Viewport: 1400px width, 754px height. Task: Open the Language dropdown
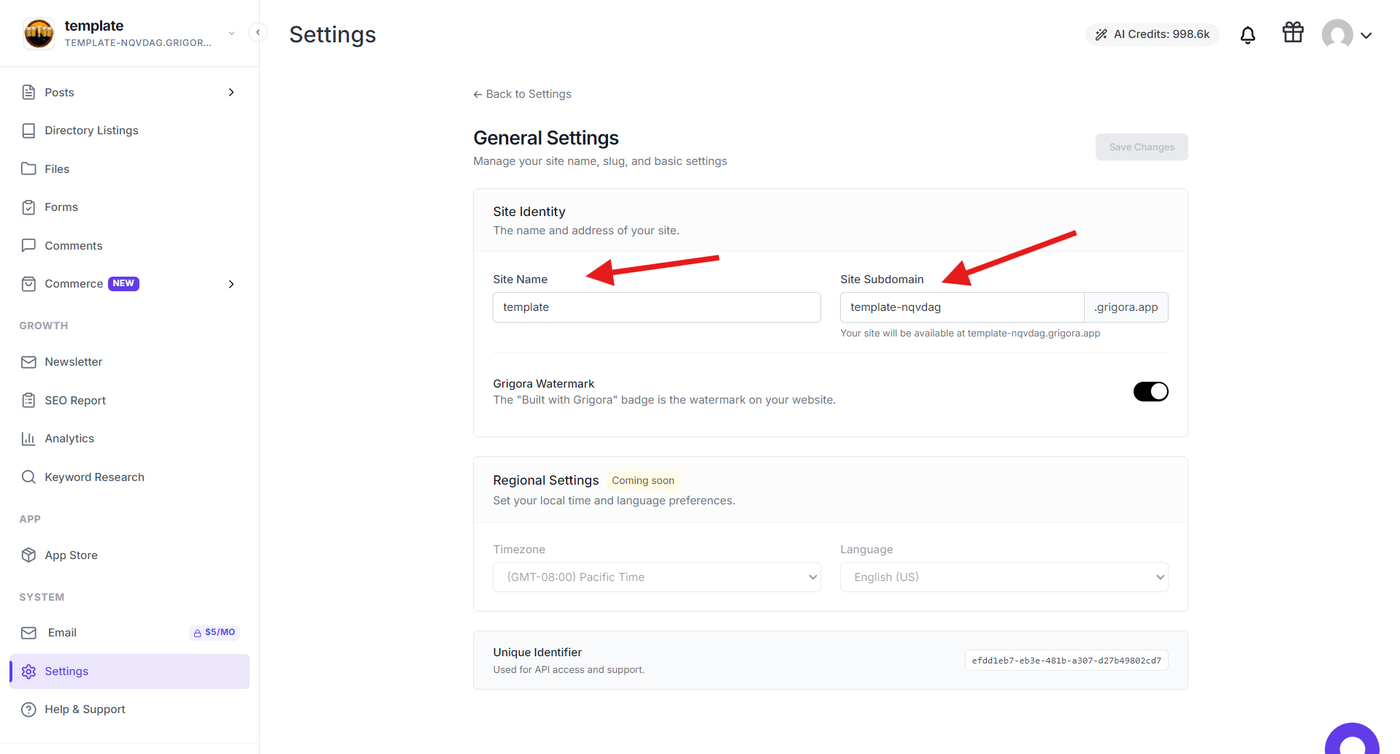tap(1004, 577)
